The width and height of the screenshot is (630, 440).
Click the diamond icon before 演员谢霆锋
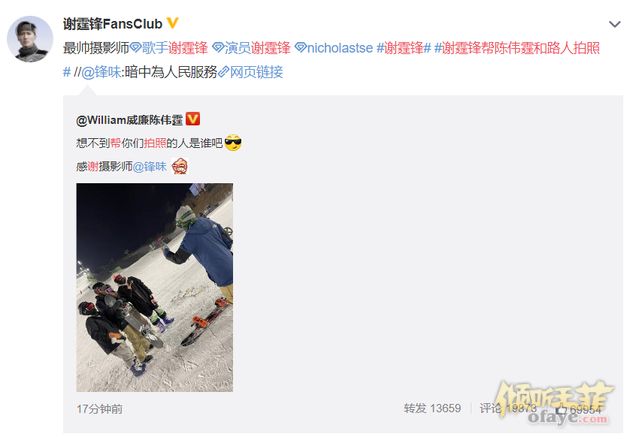(218, 48)
